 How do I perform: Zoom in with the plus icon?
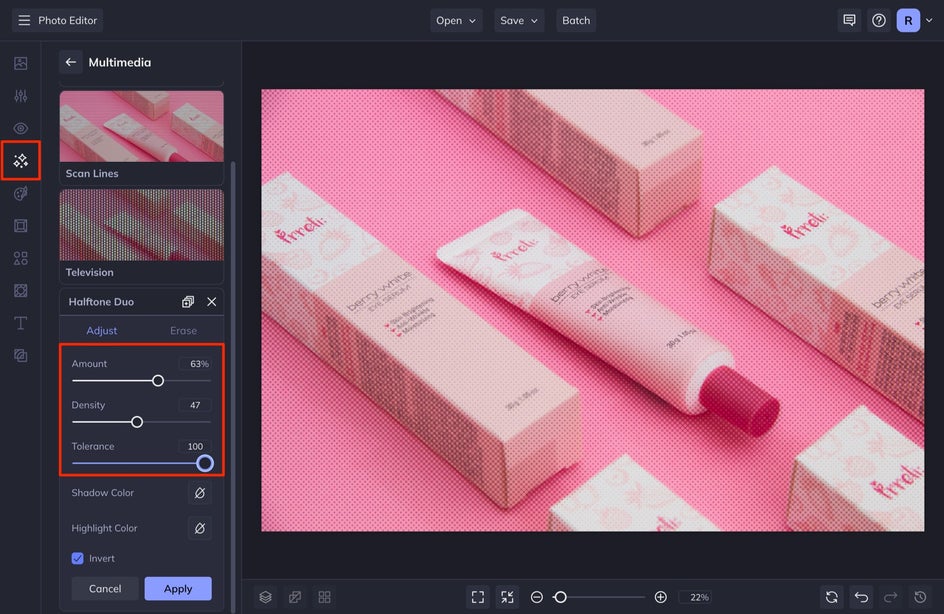click(660, 597)
